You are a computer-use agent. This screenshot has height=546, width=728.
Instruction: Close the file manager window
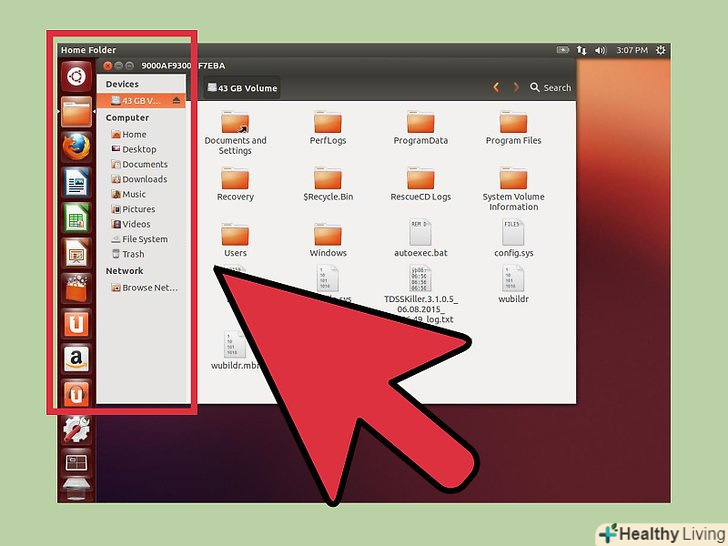[x=108, y=66]
